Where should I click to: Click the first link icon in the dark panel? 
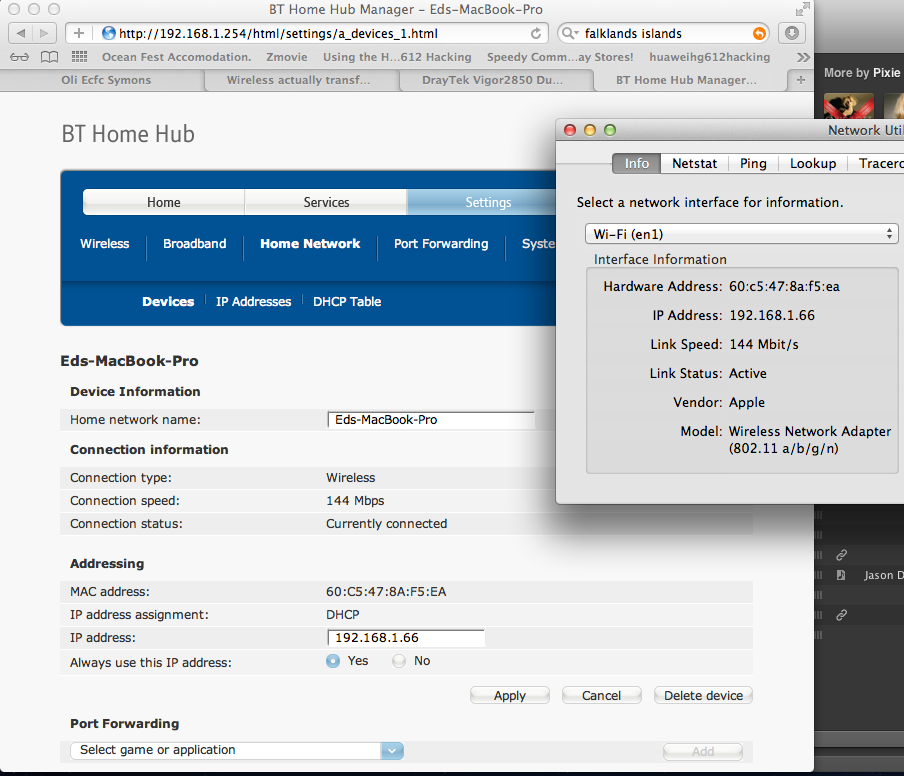tap(841, 555)
